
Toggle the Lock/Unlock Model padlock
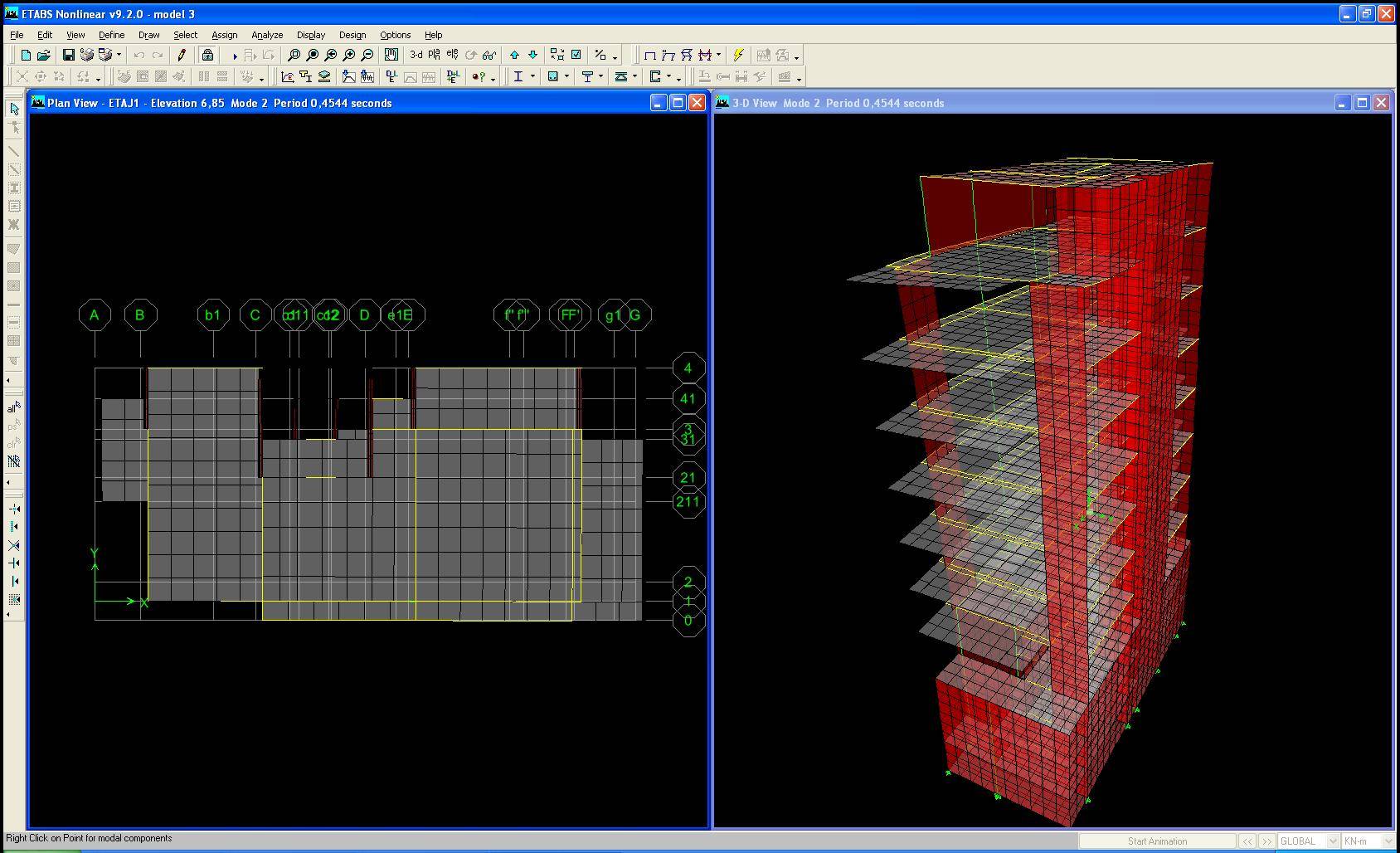(207, 56)
